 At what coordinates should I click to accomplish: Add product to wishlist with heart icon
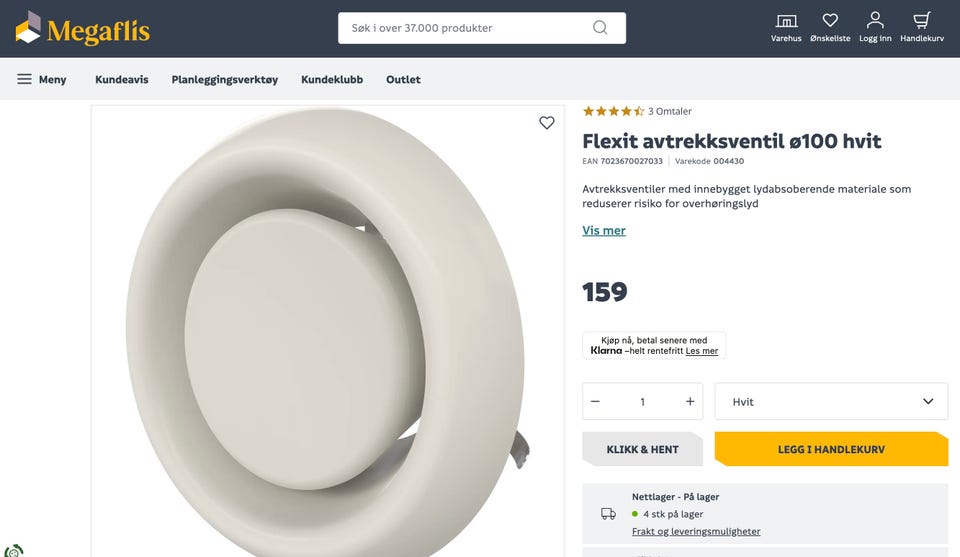coord(547,123)
